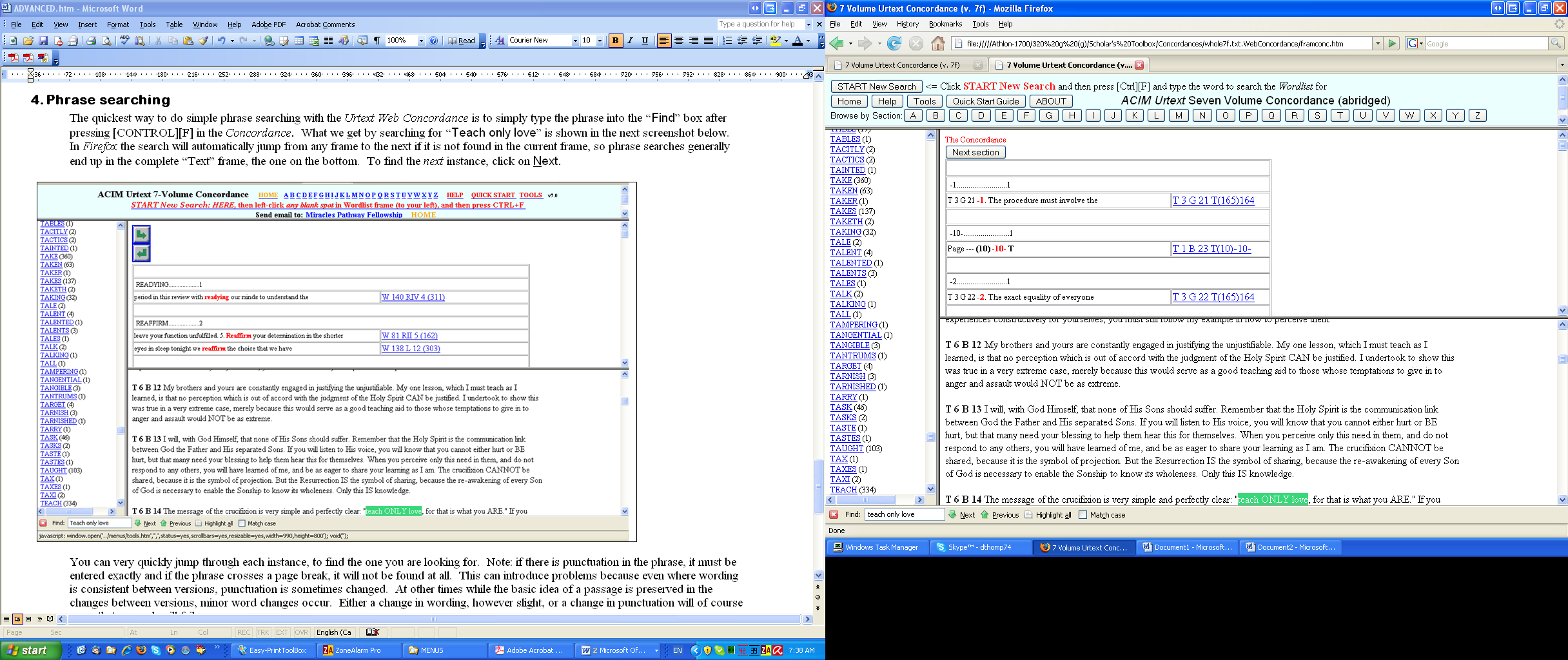Image resolution: width=1568 pixels, height=660 pixels.
Task: Toggle Justify alignment in Word toolbar
Action: [x=708, y=41]
